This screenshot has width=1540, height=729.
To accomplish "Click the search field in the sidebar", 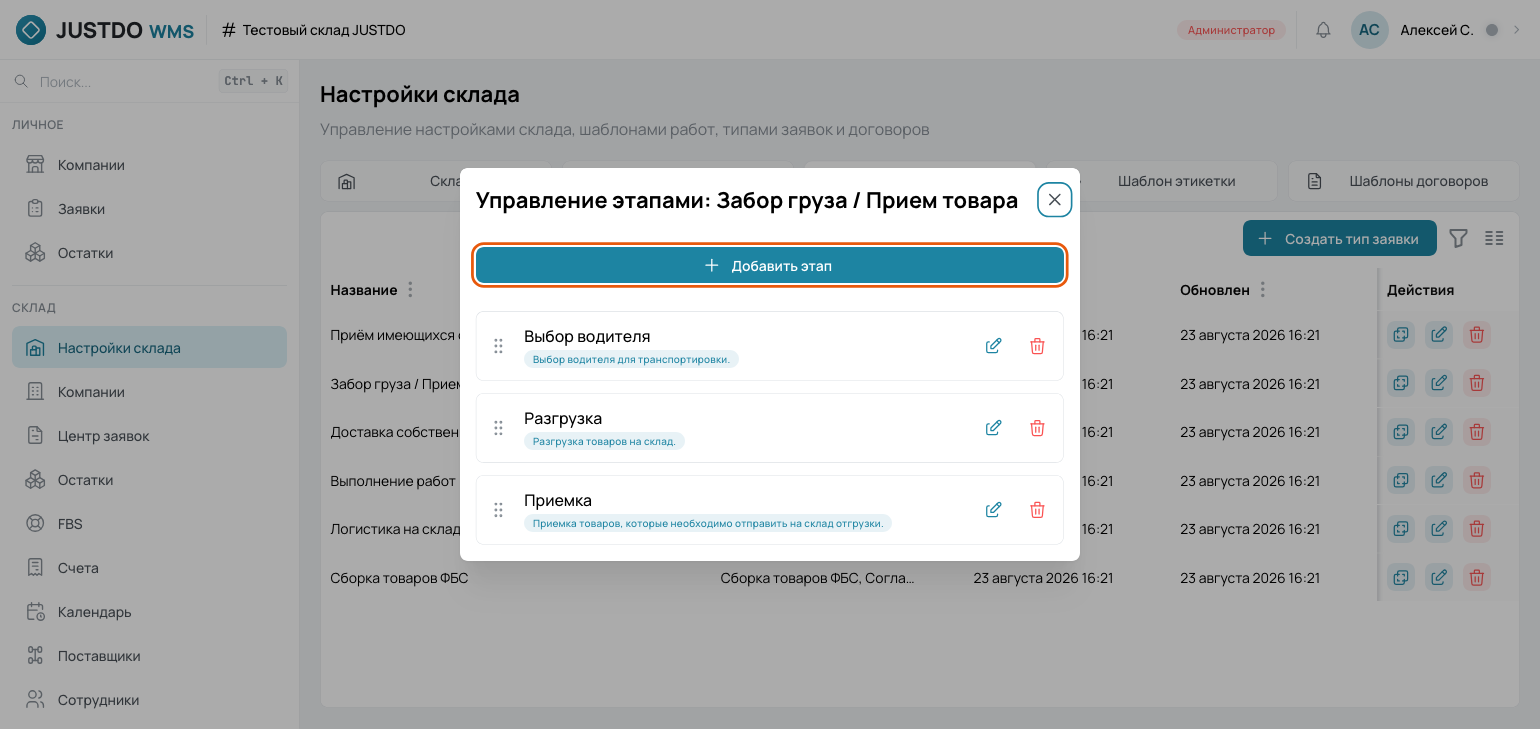I will [150, 81].
